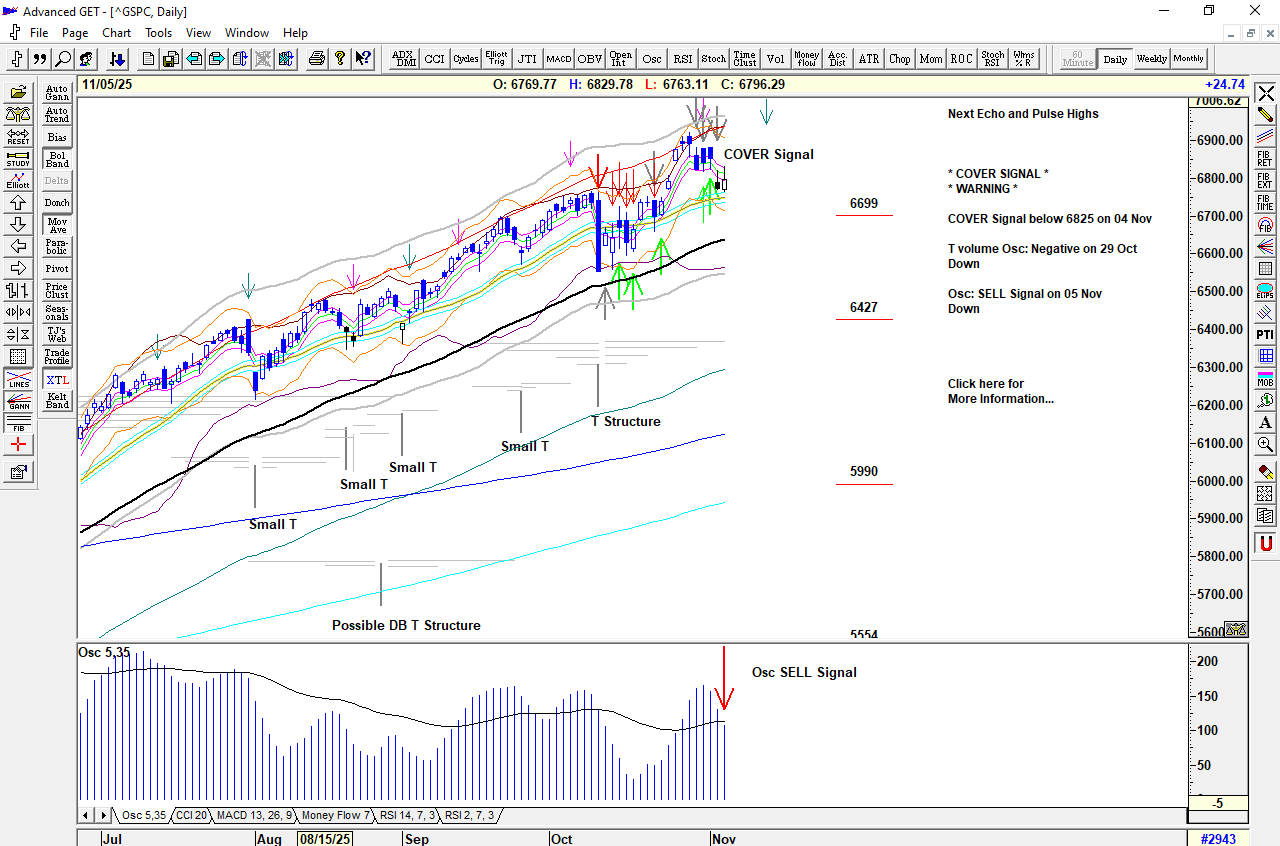Select the GANN angles drawing tool

click(x=19, y=402)
